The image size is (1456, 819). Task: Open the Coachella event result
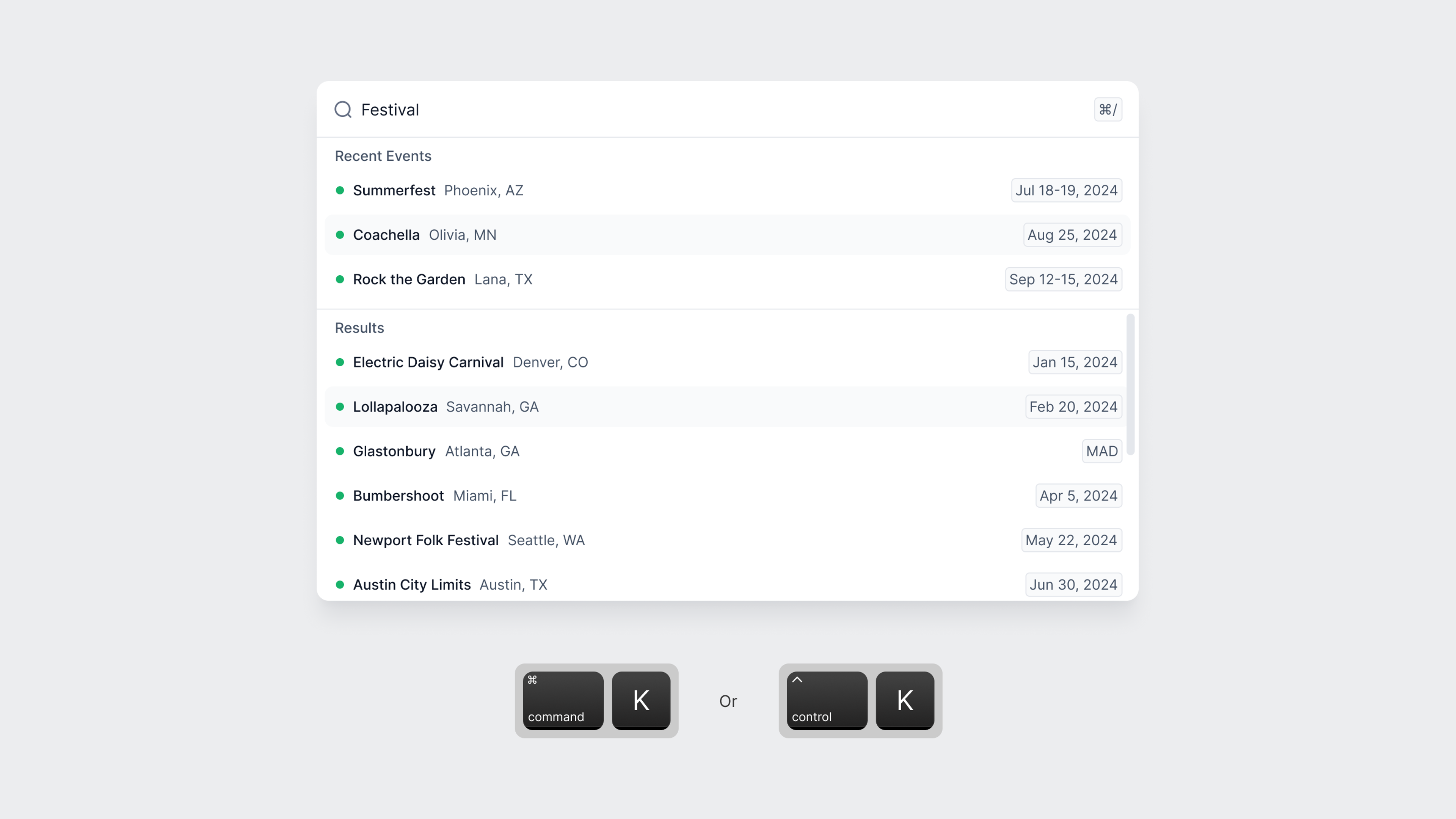[x=728, y=235]
